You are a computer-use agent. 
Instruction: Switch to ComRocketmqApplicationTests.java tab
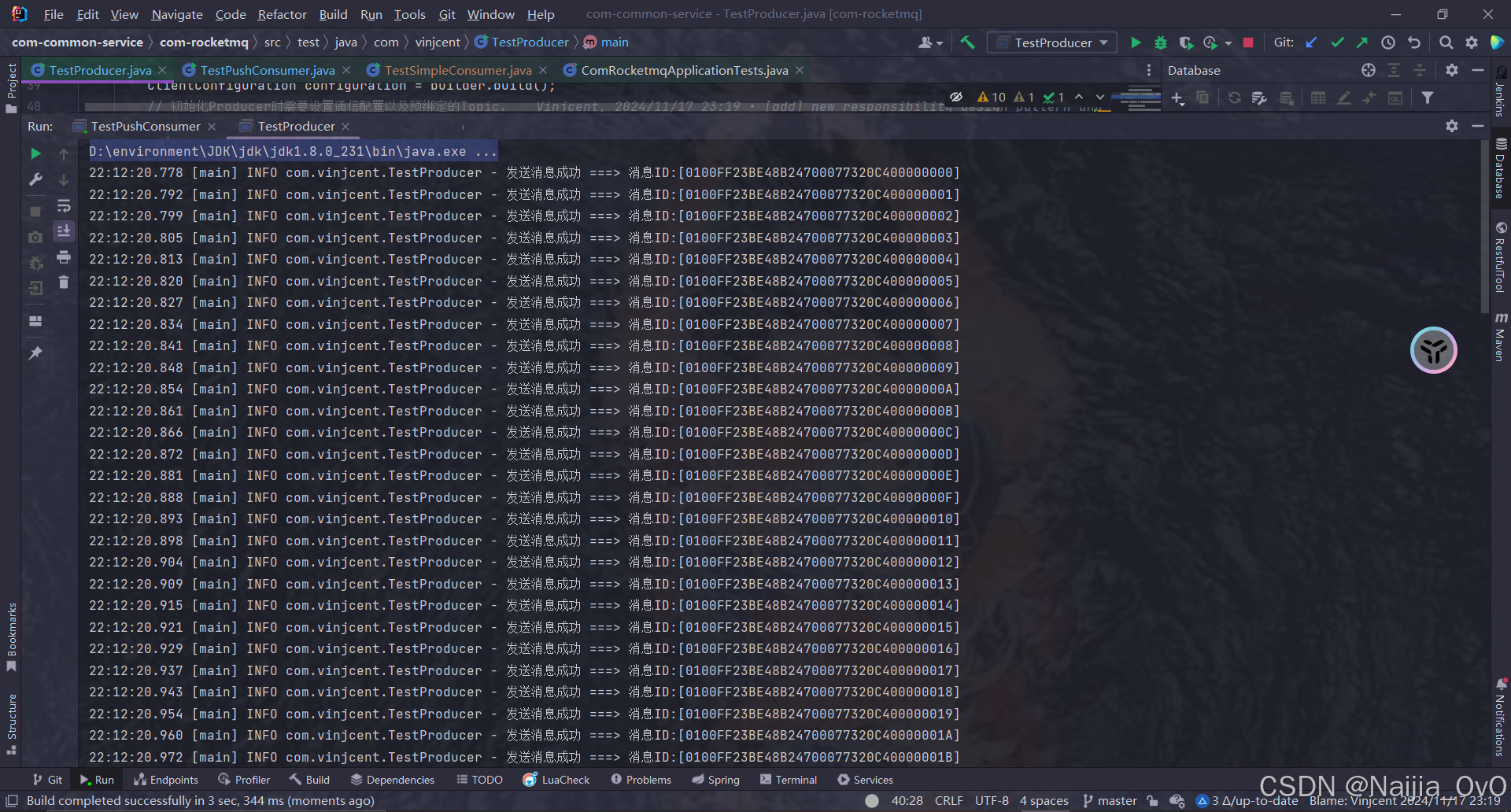tap(684, 70)
